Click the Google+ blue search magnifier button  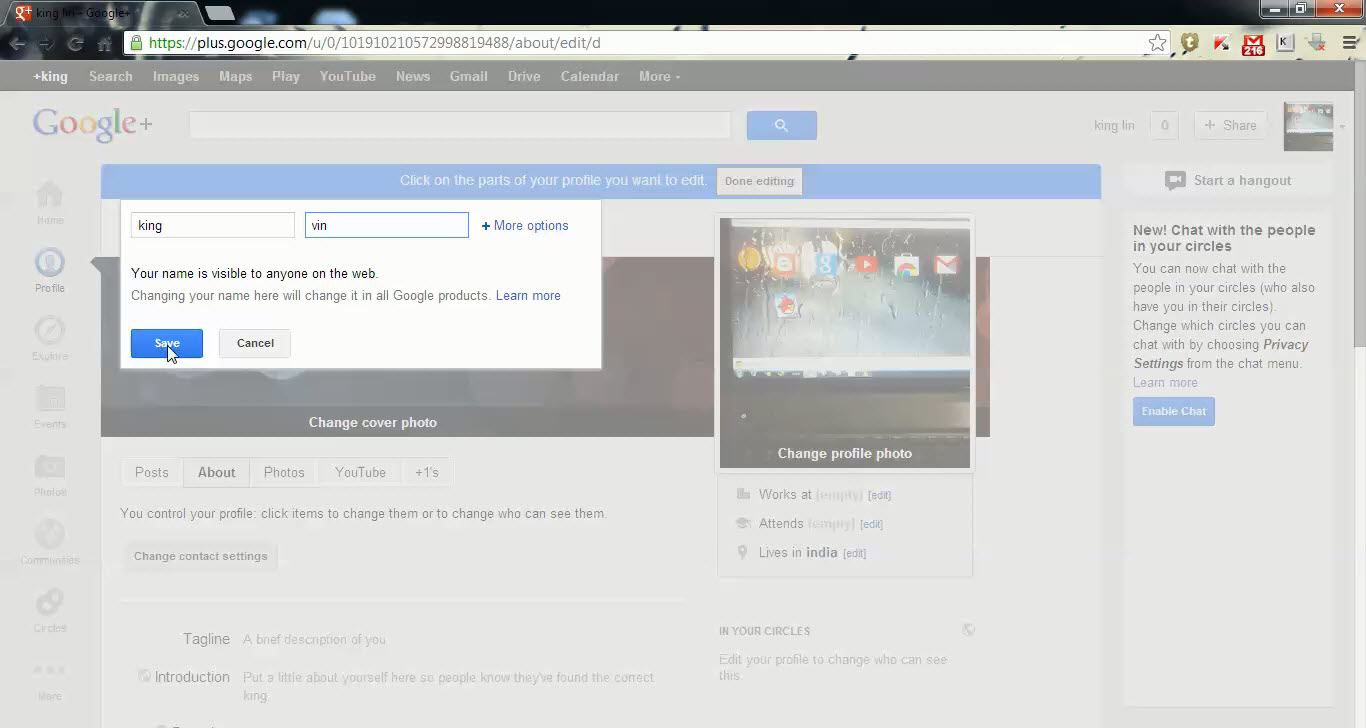coord(781,125)
